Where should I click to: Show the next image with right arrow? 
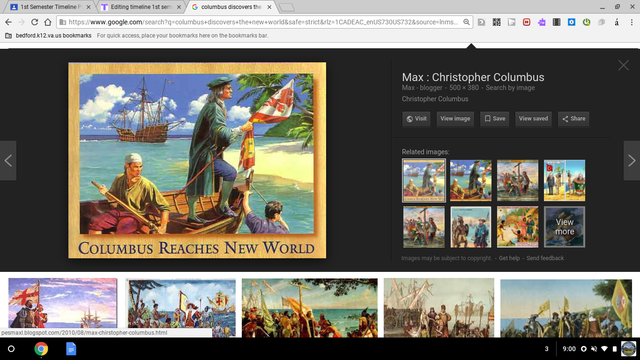click(631, 160)
